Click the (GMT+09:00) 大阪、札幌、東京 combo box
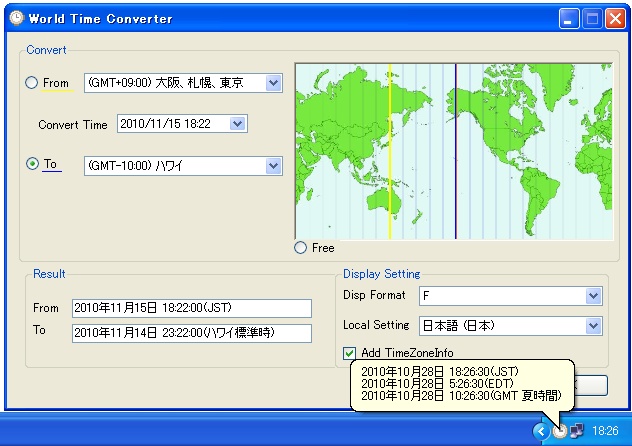 click(x=183, y=83)
